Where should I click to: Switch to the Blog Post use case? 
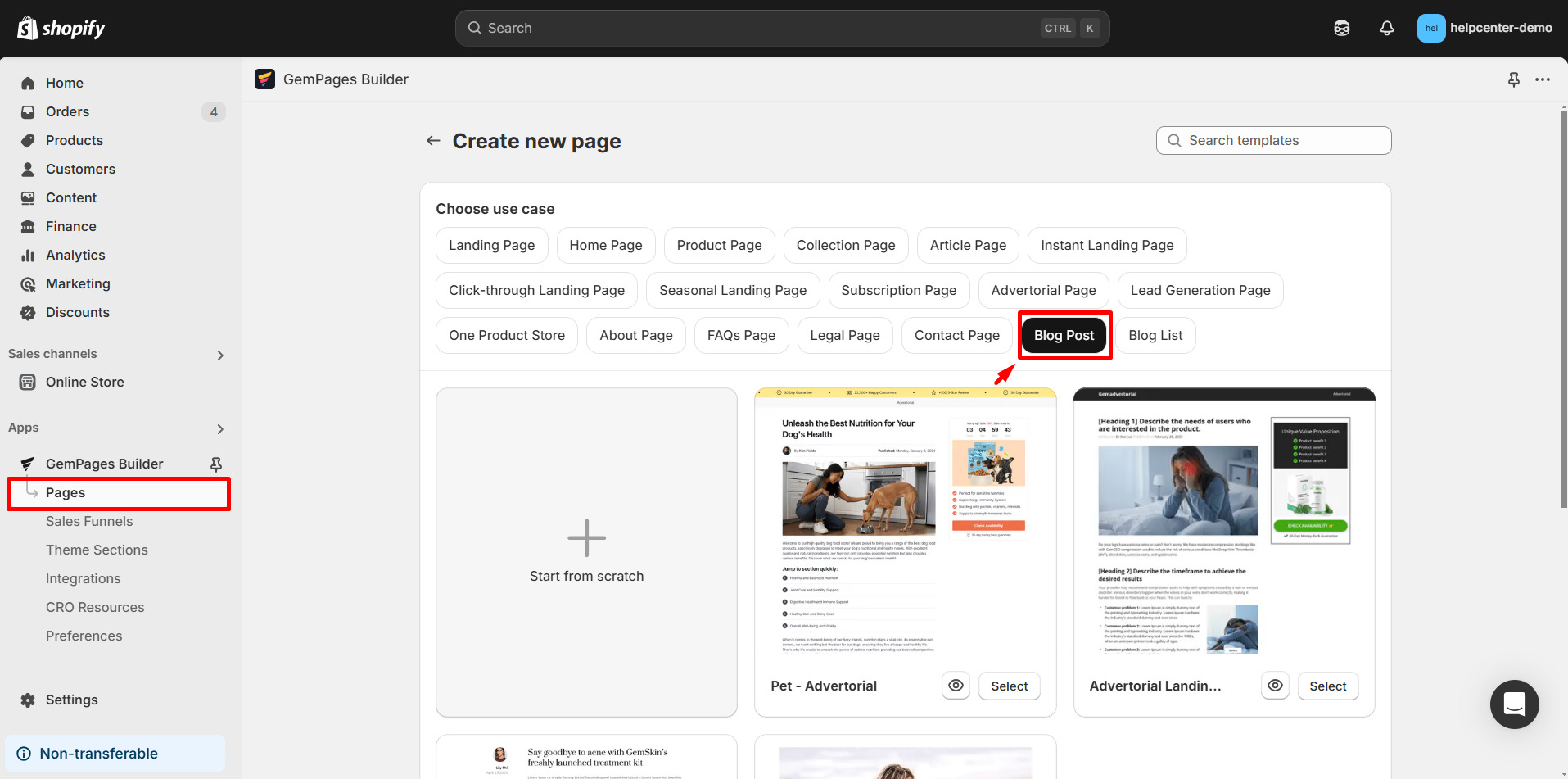pyautogui.click(x=1064, y=335)
